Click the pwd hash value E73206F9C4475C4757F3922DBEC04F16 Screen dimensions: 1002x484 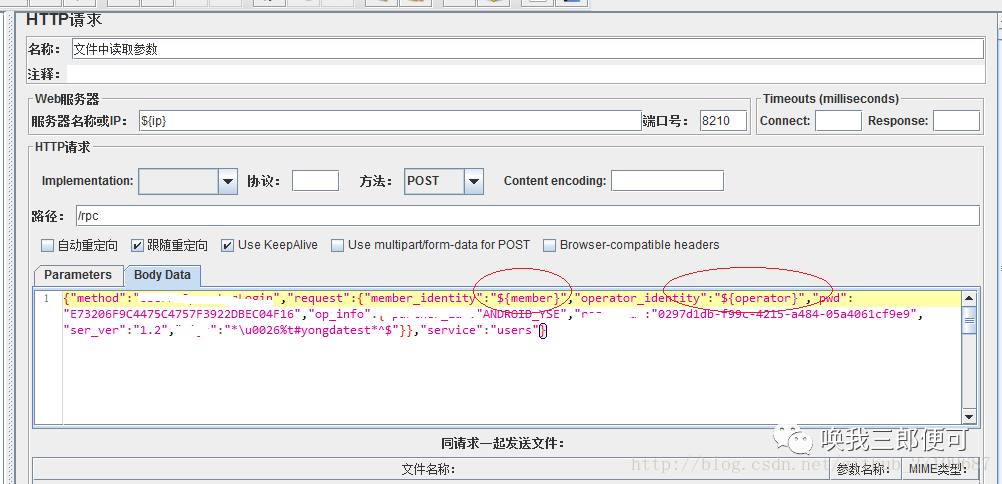click(x=182, y=315)
